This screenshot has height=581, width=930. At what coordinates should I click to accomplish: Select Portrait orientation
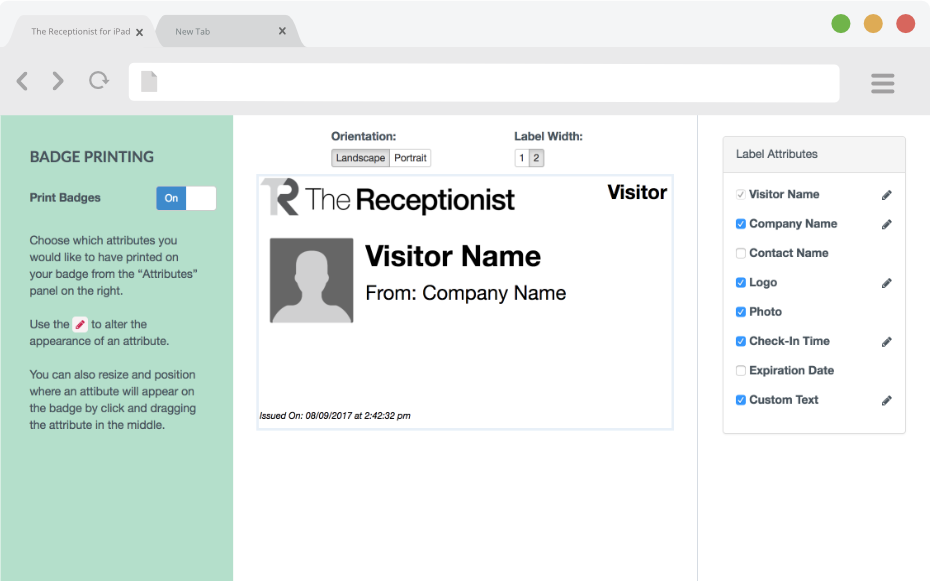coord(410,158)
